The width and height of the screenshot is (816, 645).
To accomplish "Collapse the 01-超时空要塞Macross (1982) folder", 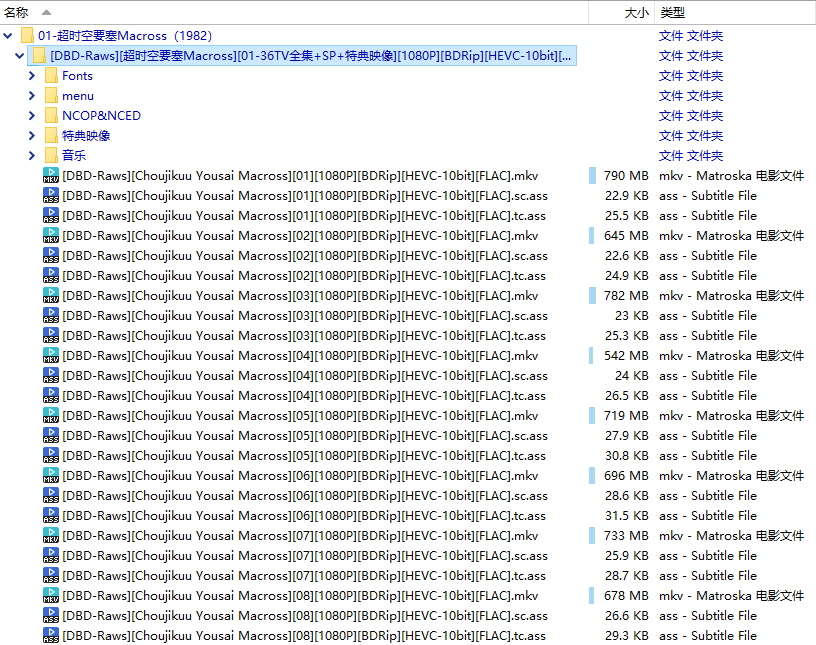I will coord(8,36).
